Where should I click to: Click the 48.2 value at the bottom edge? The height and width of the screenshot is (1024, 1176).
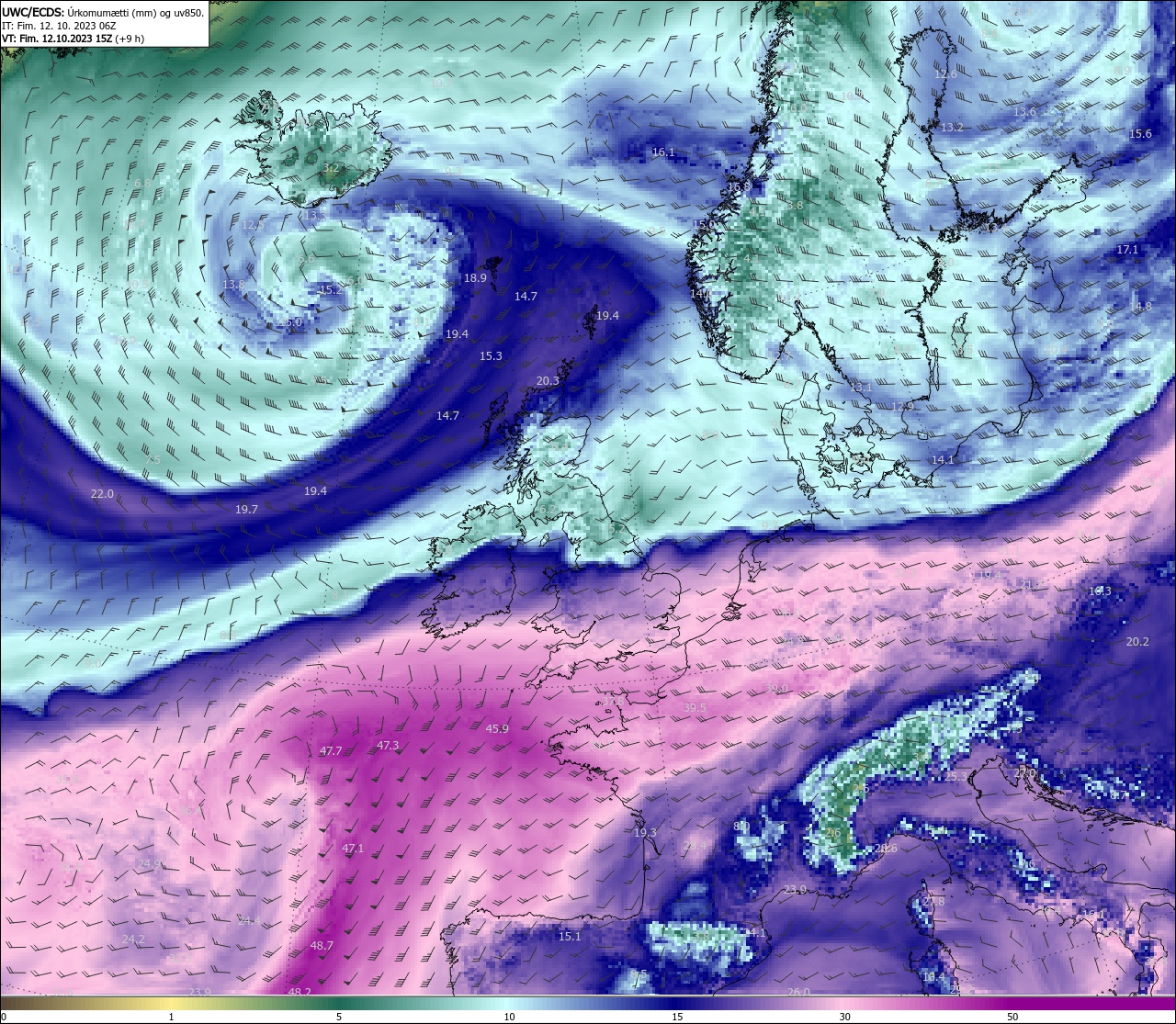click(x=300, y=992)
